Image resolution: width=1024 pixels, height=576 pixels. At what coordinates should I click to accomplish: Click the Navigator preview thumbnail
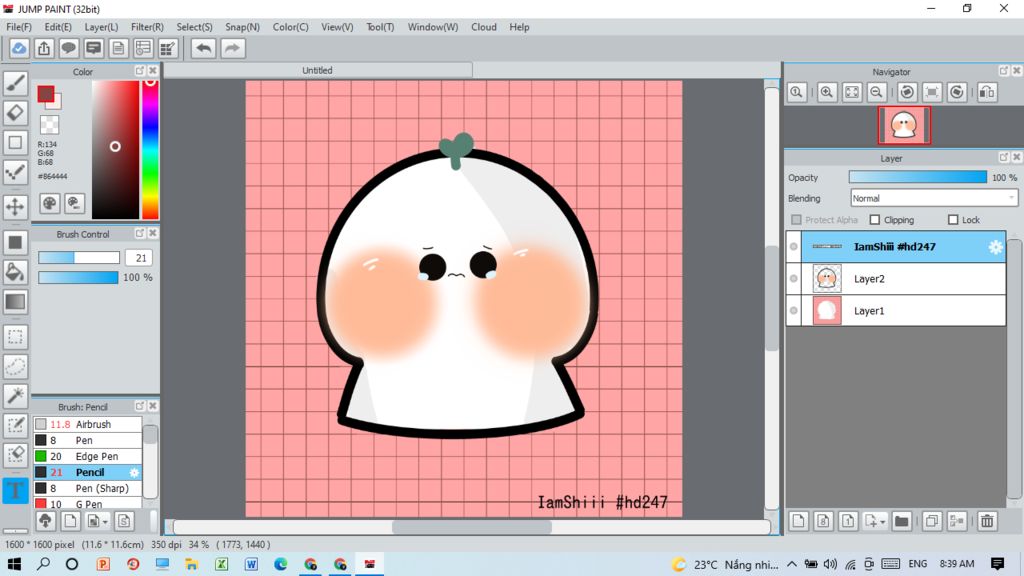point(904,125)
